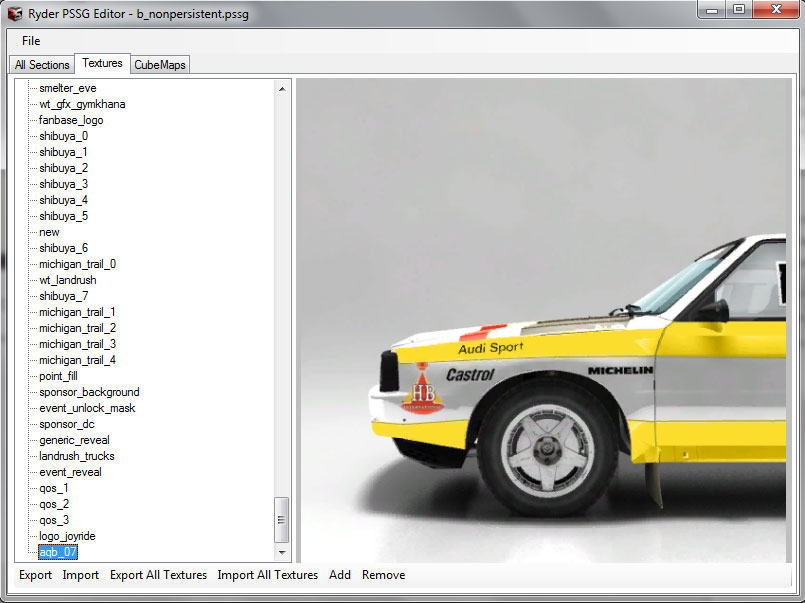The image size is (805, 603).
Task: Select the shibuya_2 texture
Action: point(63,168)
